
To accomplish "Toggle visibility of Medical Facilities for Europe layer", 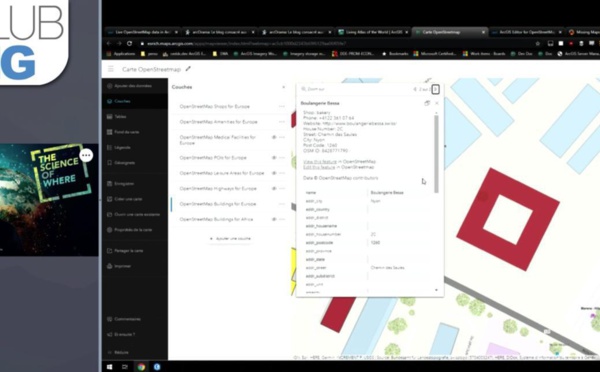I will coord(274,137).
